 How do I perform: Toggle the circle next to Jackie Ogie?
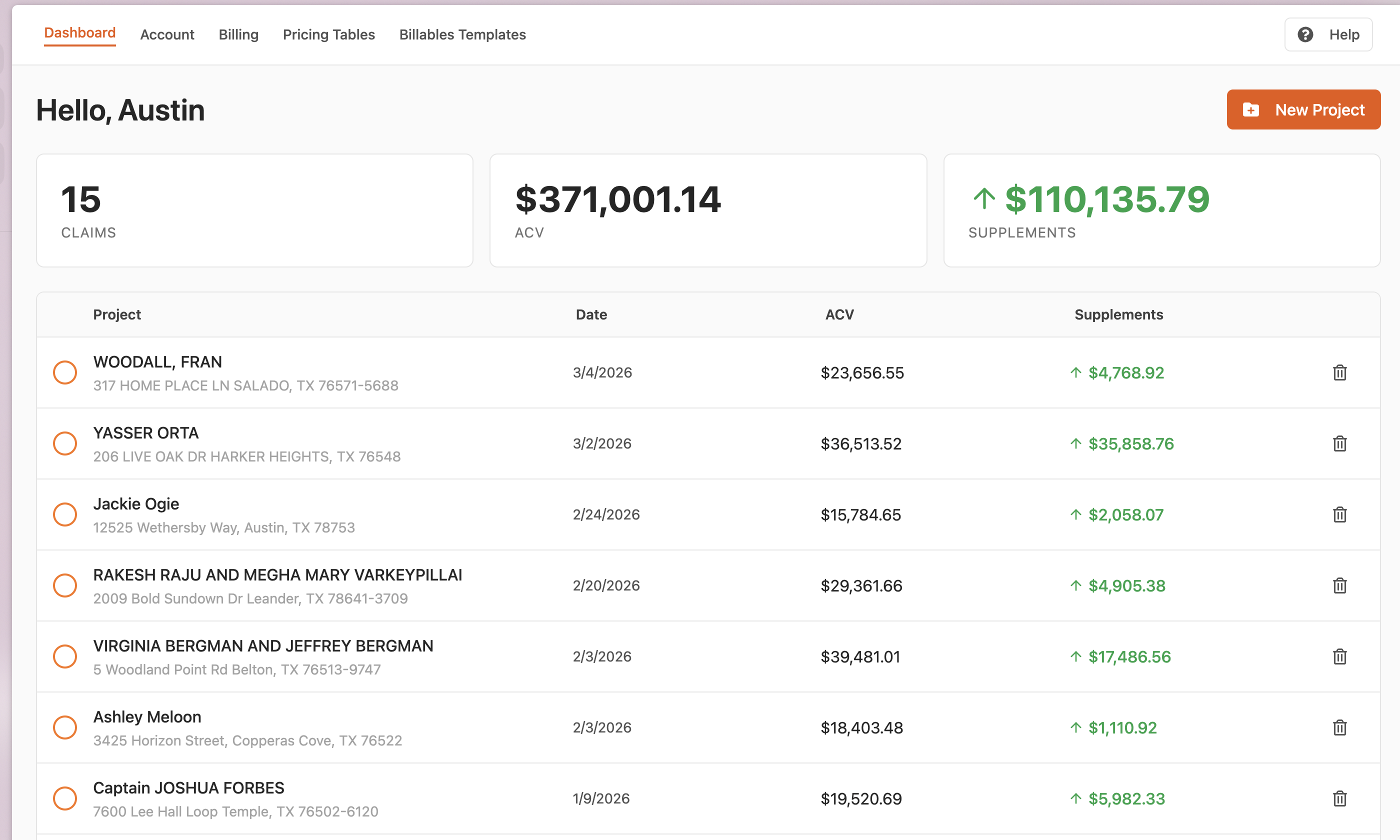pos(65,514)
